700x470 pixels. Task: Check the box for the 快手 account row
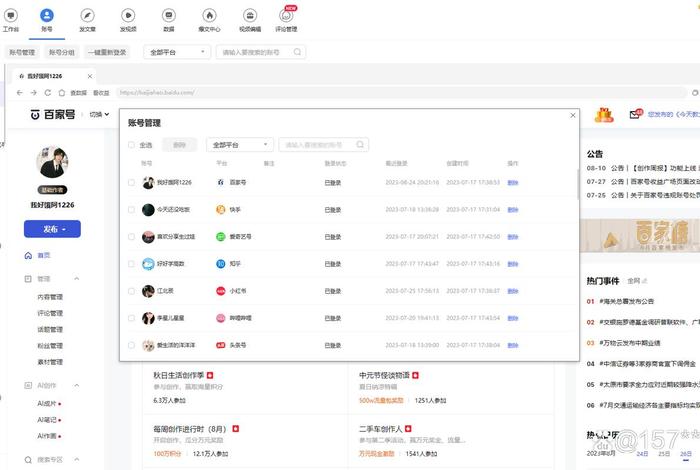131,209
